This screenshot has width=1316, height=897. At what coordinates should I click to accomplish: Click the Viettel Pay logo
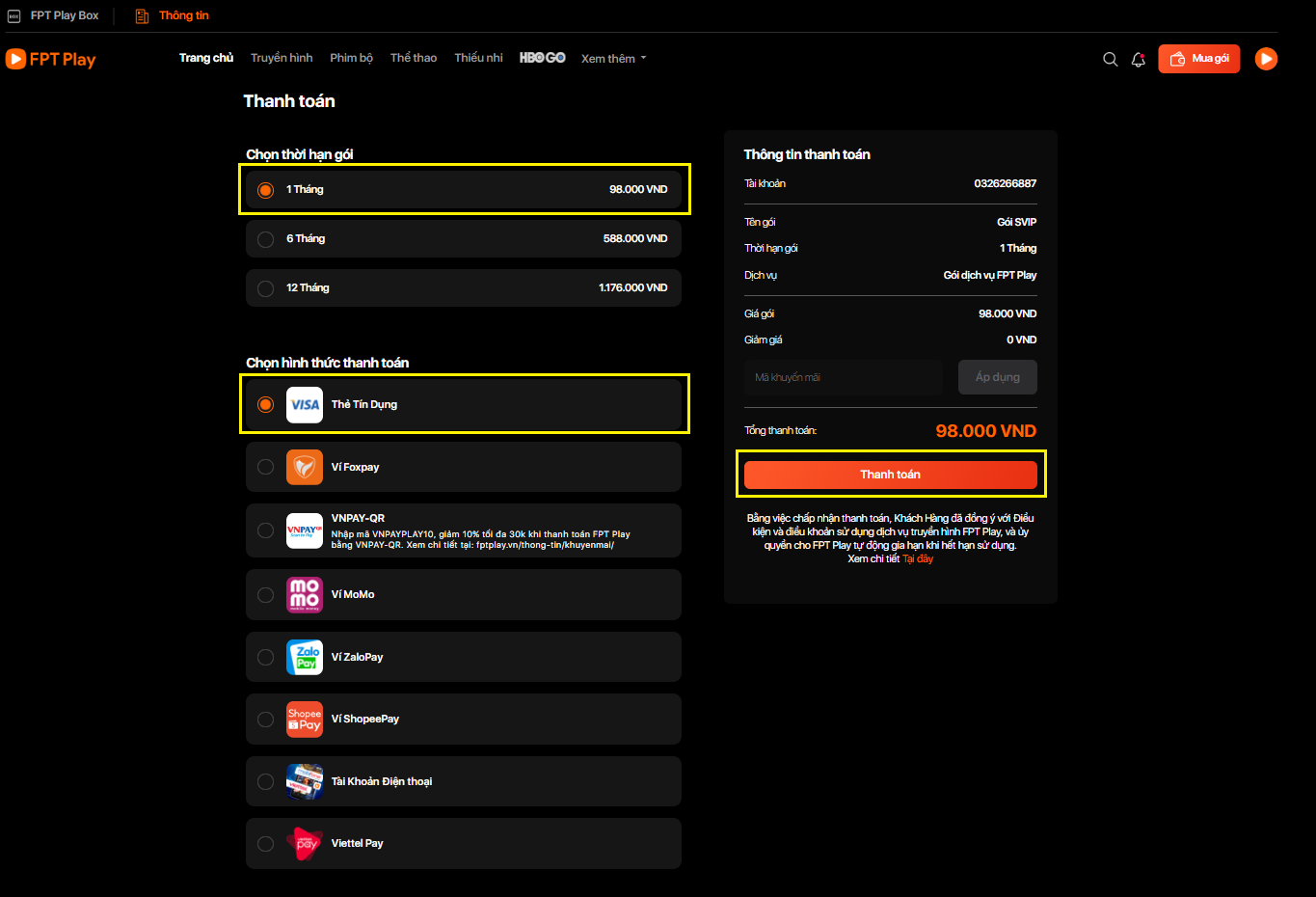coord(305,844)
